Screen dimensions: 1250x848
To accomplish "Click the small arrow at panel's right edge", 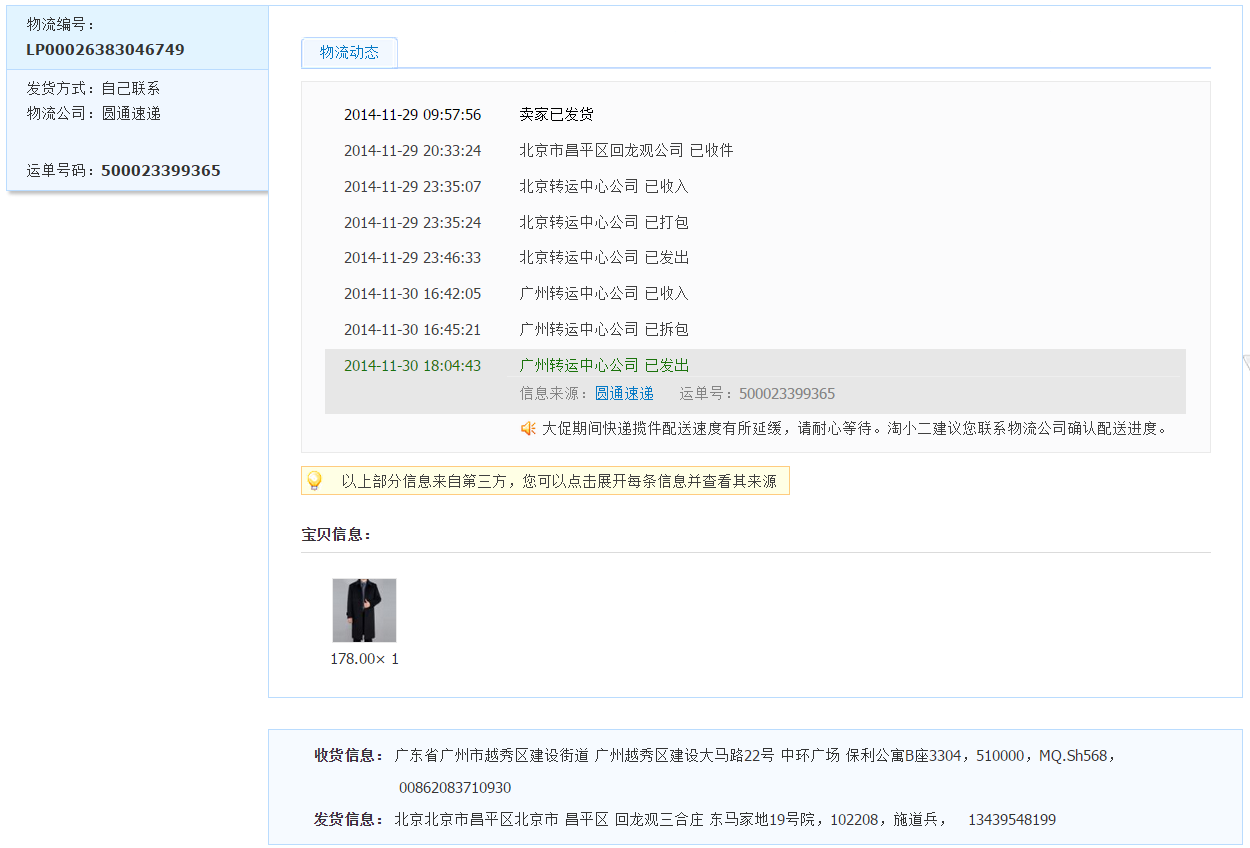I will pyautogui.click(x=1245, y=361).
